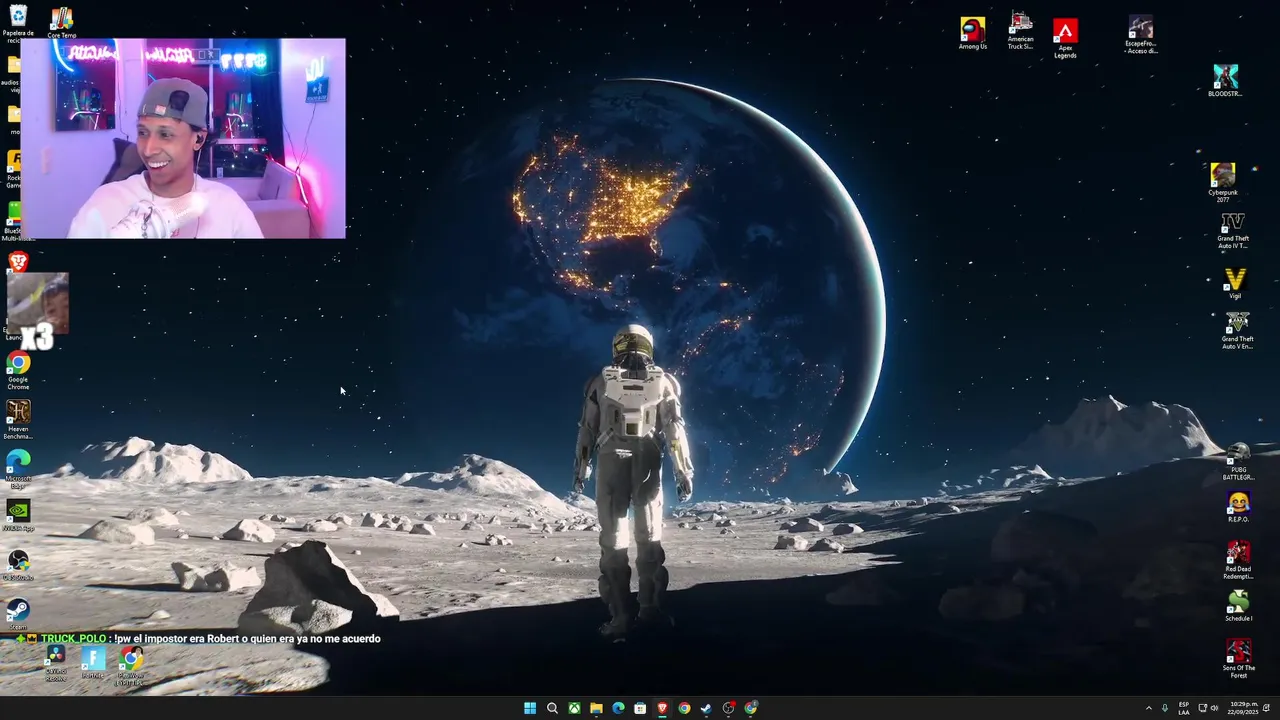Screen dimensions: 1280x720
Task: Open the PUBG BATTLEGROUNDS shortcut
Action: tap(1238, 462)
